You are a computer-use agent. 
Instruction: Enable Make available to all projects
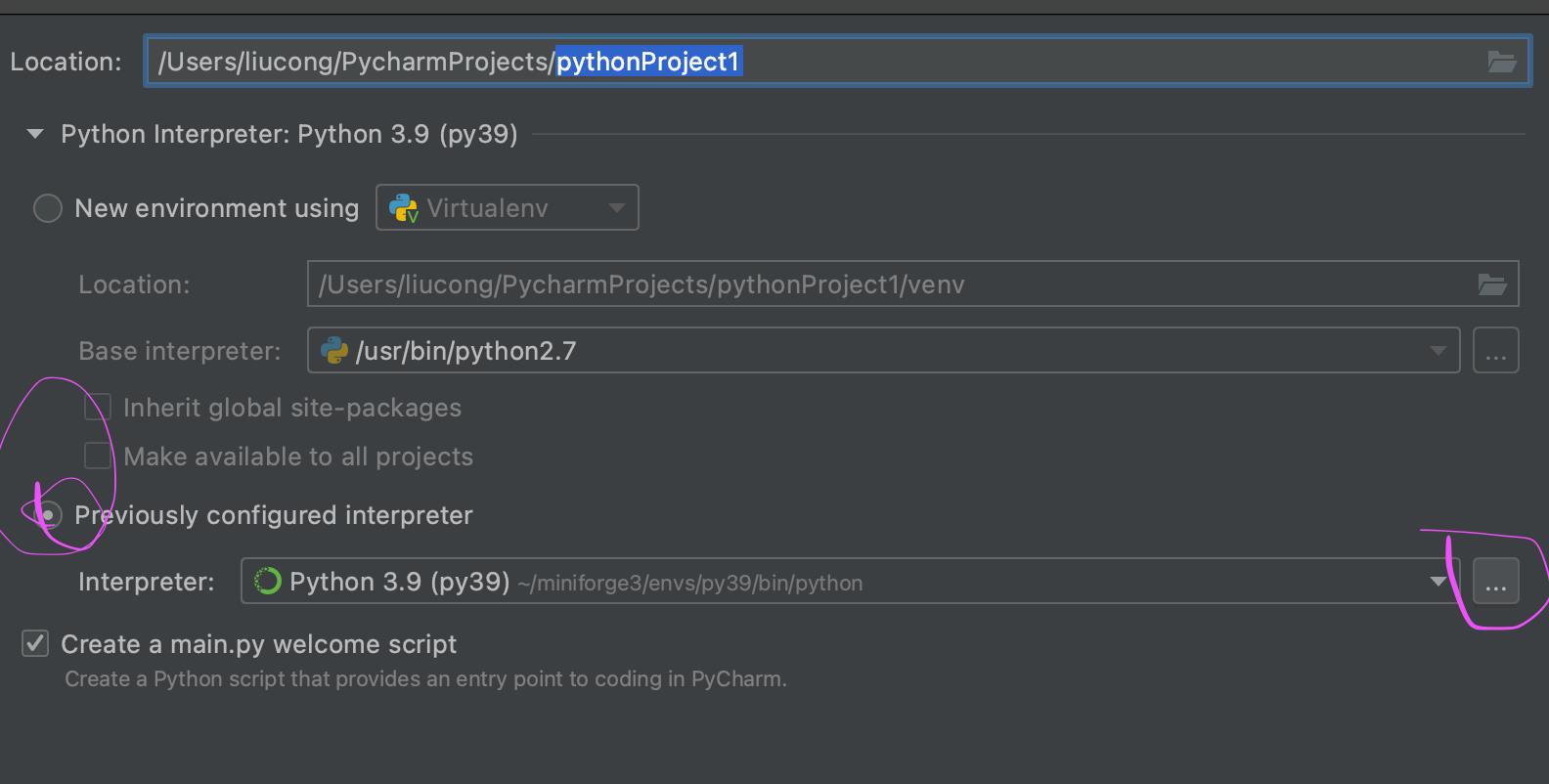(x=98, y=456)
